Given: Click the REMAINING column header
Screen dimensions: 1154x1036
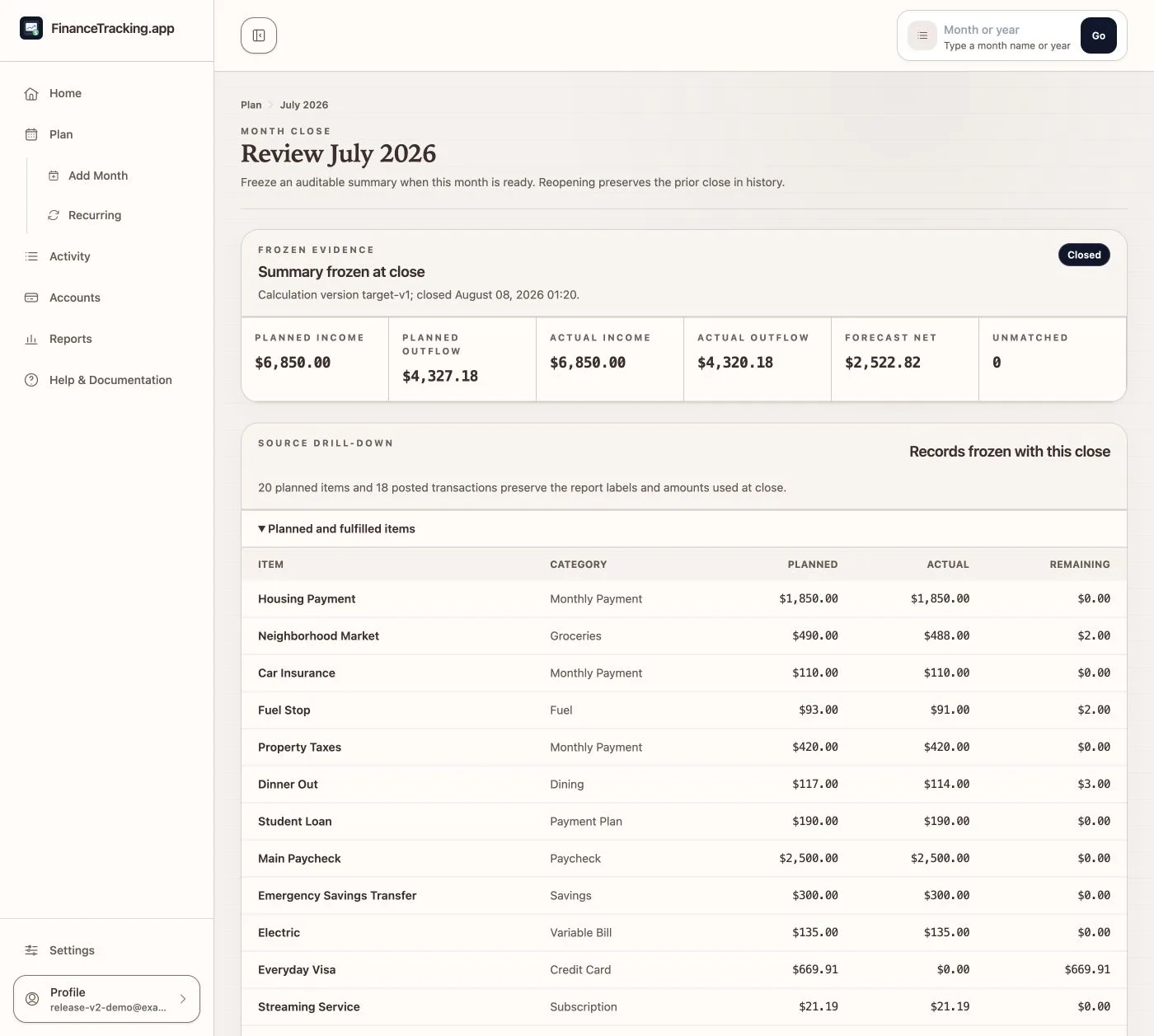Looking at the screenshot, I should pyautogui.click(x=1080, y=565).
